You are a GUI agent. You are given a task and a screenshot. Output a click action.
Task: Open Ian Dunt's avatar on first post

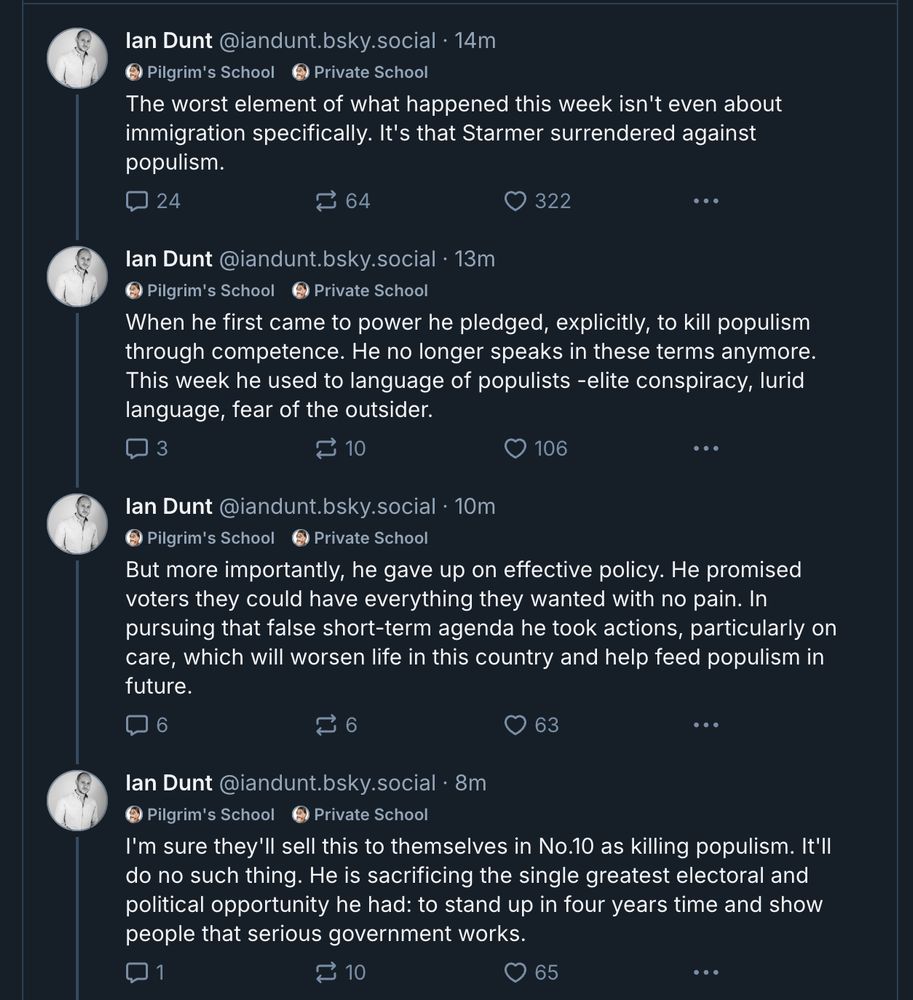point(78,58)
